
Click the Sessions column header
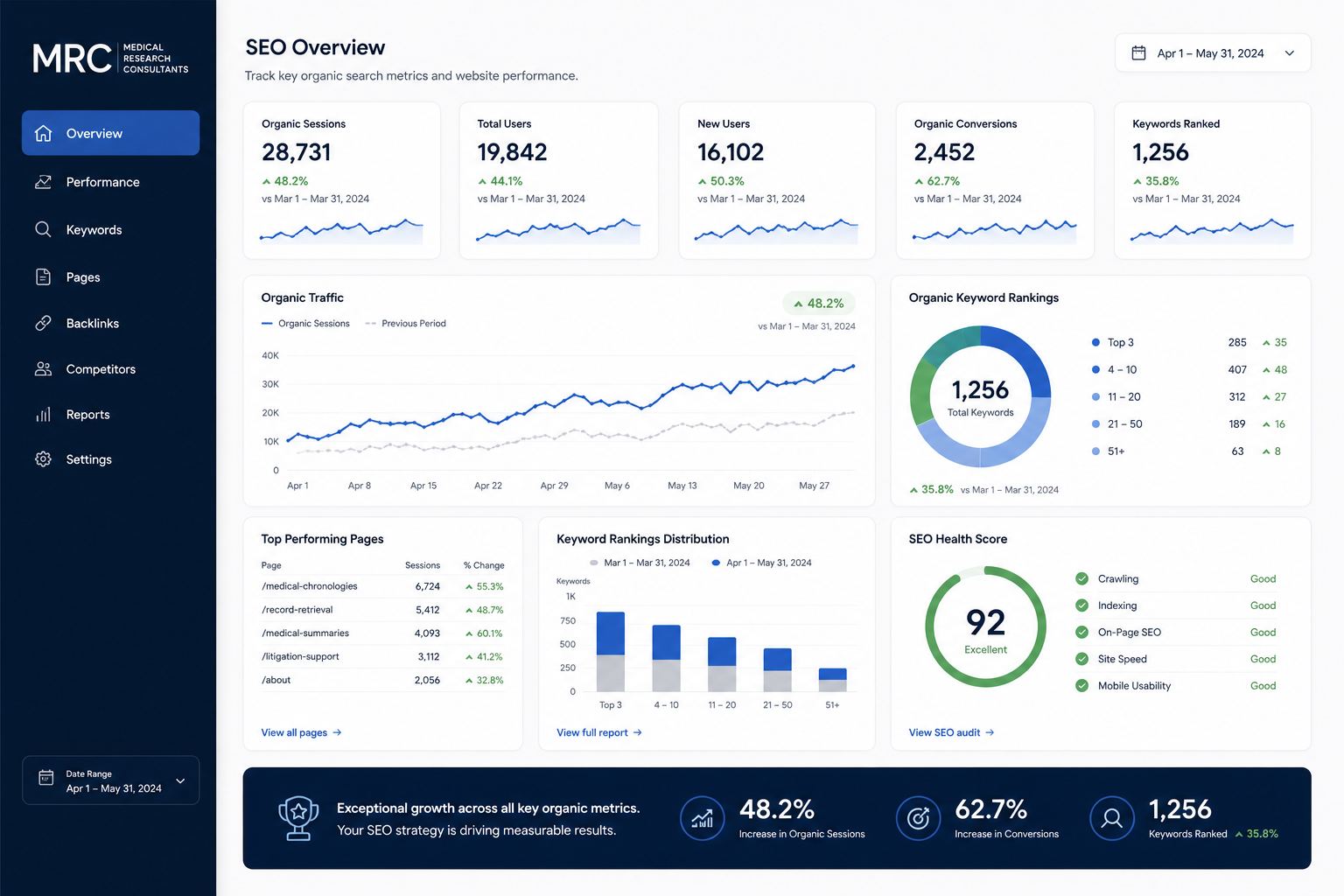click(423, 565)
